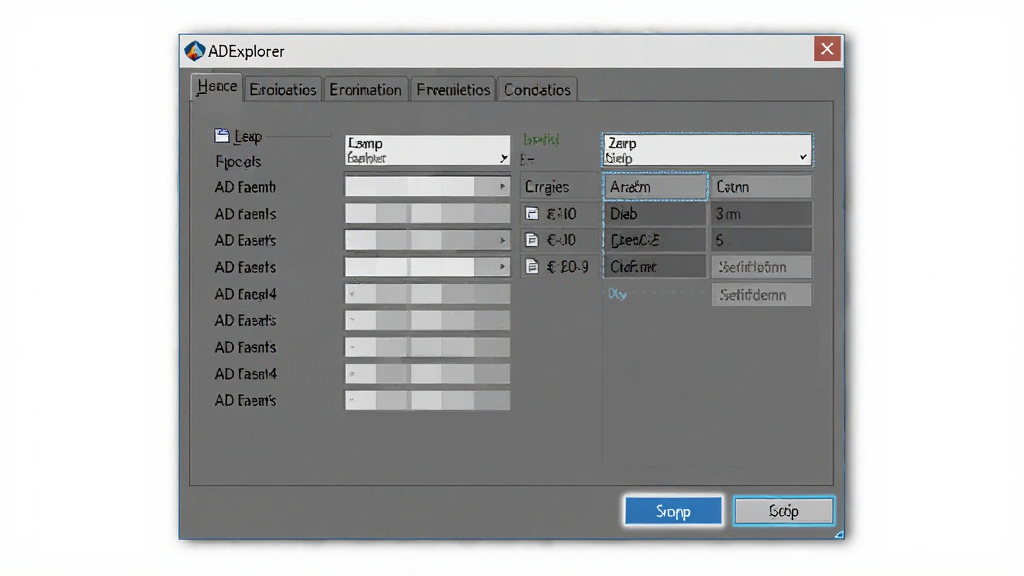
Task: Select the Dieb table cell
Action: 655,214
